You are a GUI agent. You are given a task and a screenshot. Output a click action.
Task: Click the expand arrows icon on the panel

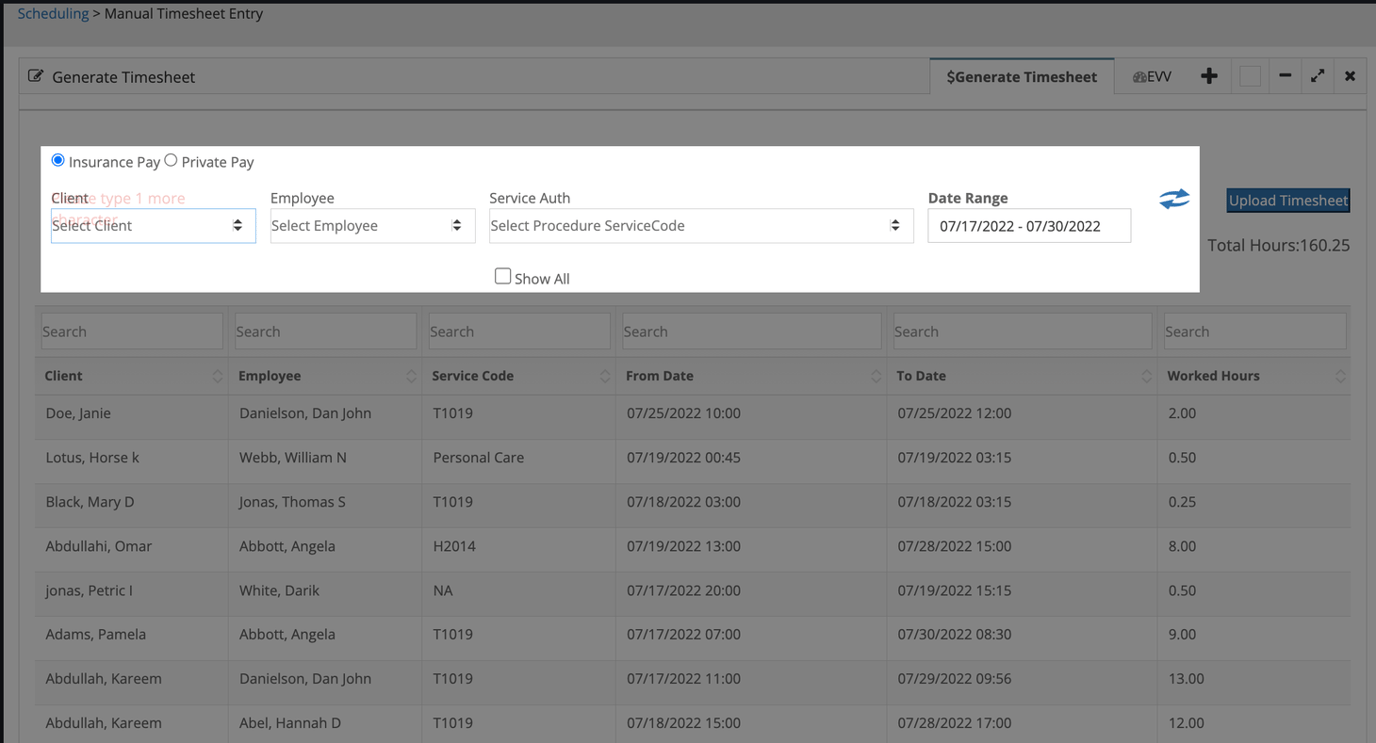(1317, 75)
